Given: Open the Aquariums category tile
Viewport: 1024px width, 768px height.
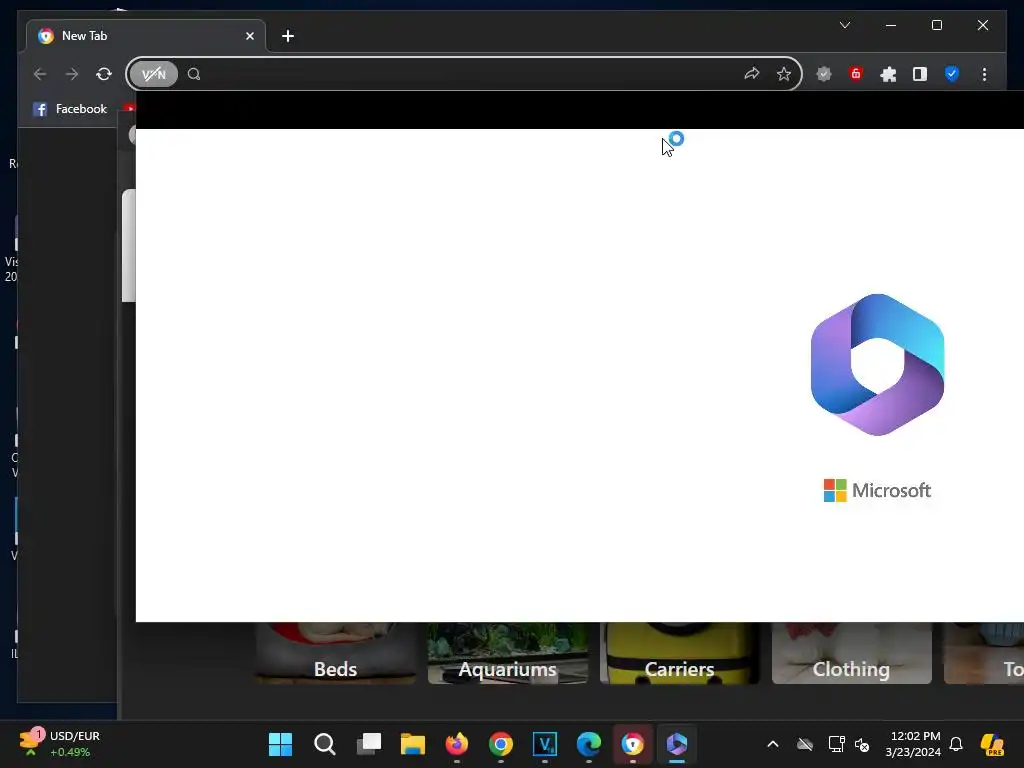Looking at the screenshot, I should (507, 653).
